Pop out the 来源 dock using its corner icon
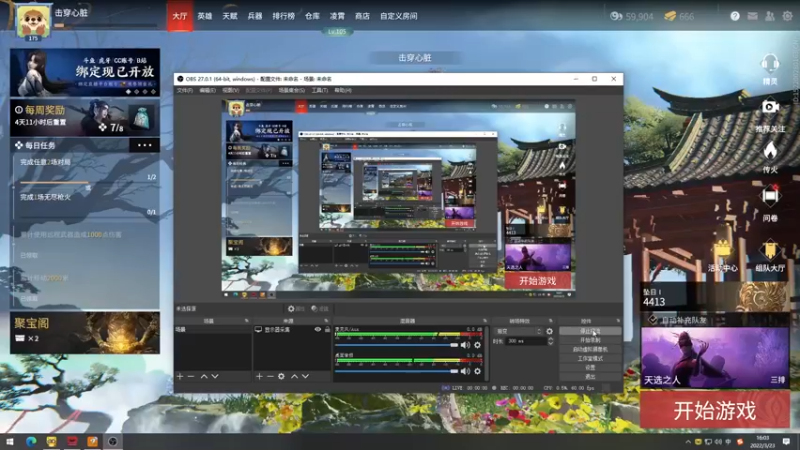 point(327,321)
